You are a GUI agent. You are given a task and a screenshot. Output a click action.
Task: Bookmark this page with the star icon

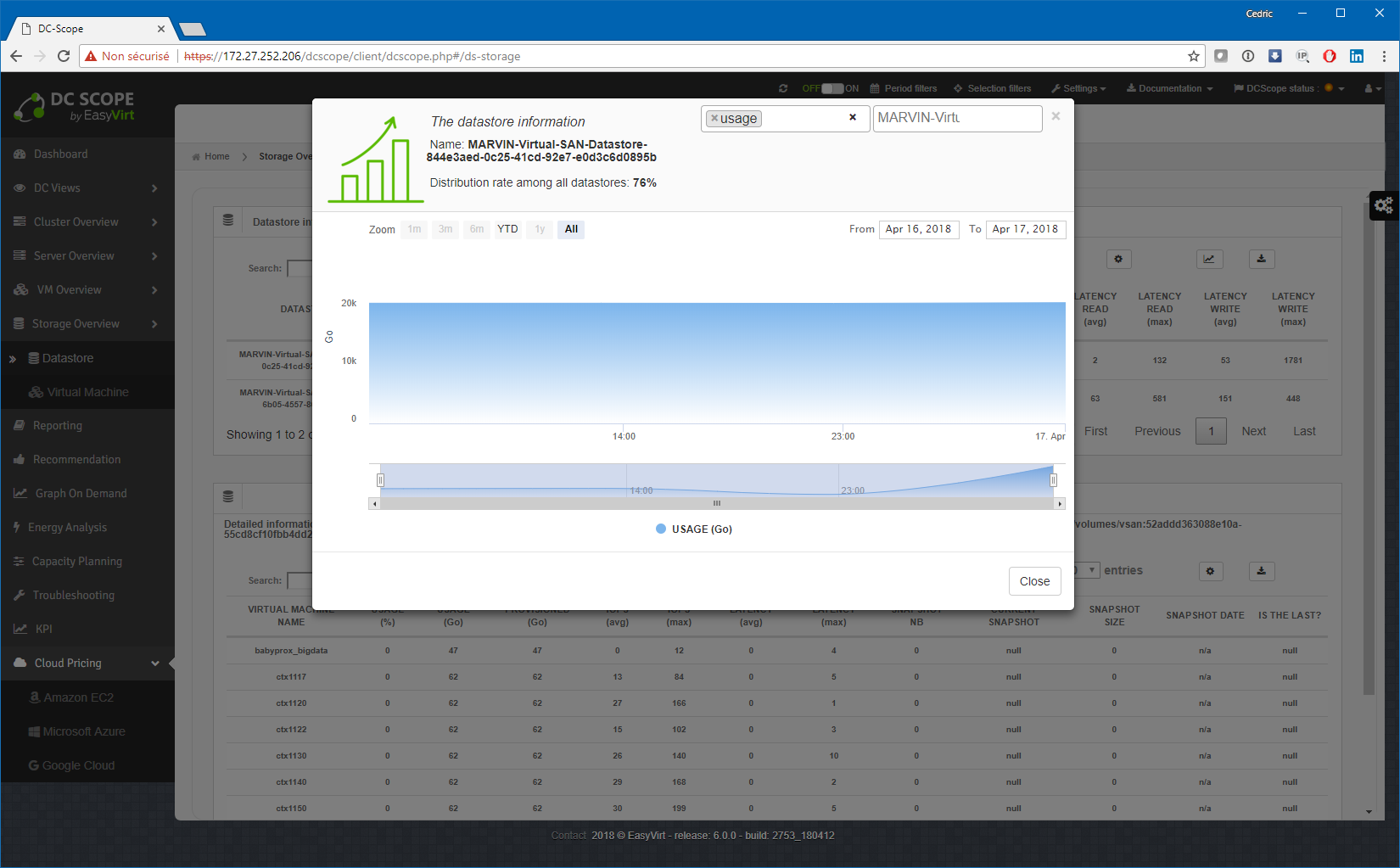coord(1193,56)
